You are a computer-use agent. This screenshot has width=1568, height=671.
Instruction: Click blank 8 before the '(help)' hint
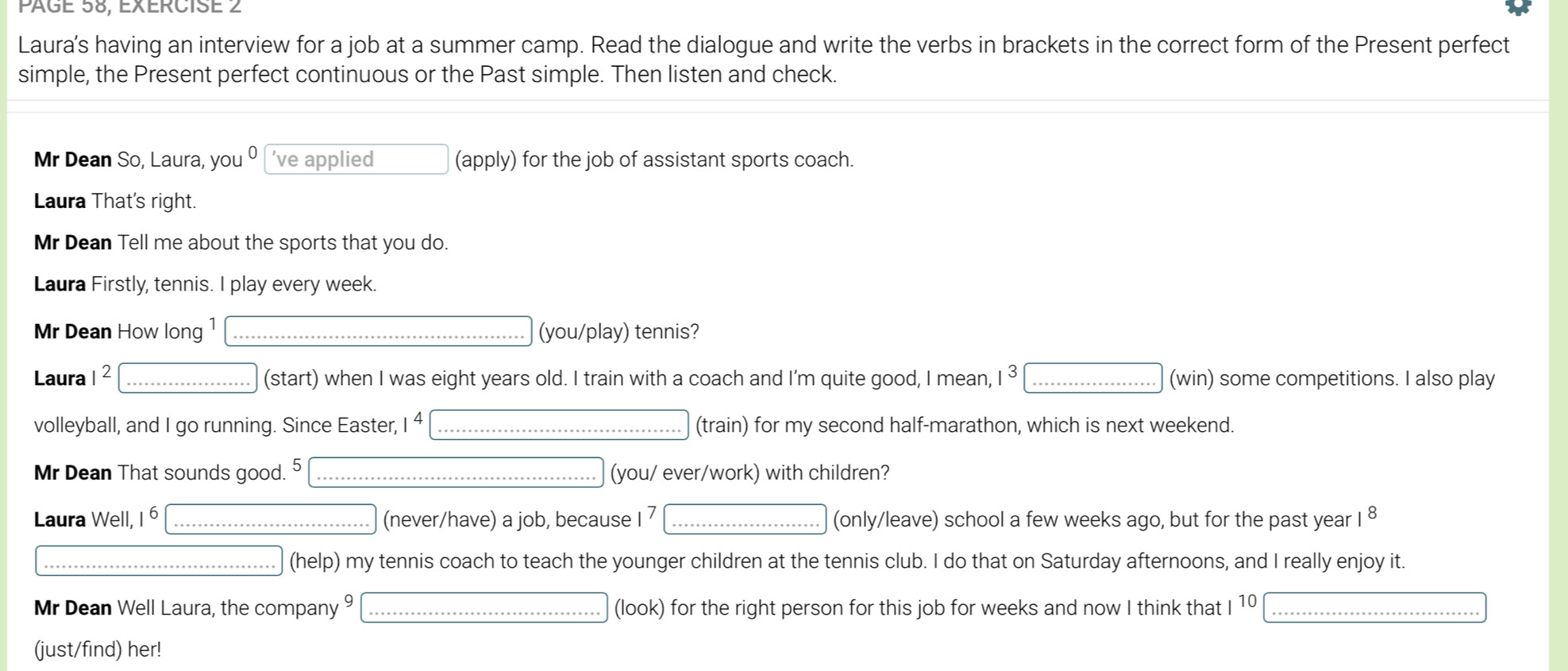pos(159,561)
